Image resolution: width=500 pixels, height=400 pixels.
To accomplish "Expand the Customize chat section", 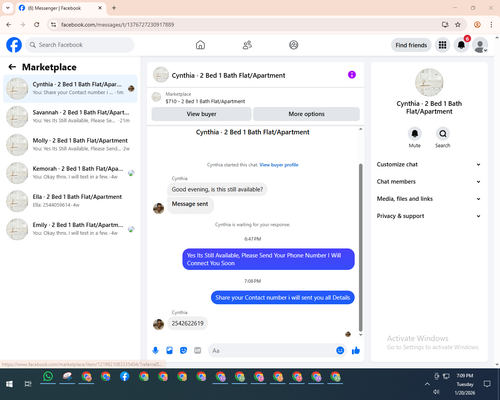I will click(x=429, y=164).
